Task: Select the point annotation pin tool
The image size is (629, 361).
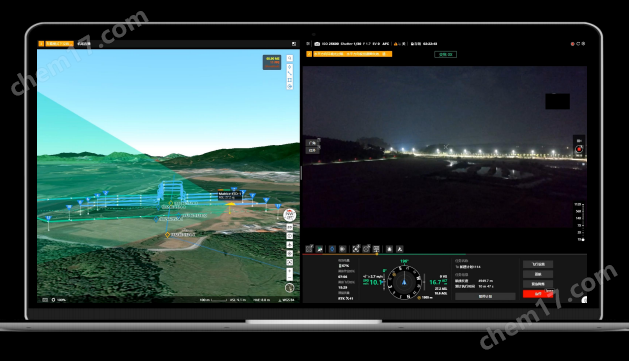Action: tap(290, 67)
